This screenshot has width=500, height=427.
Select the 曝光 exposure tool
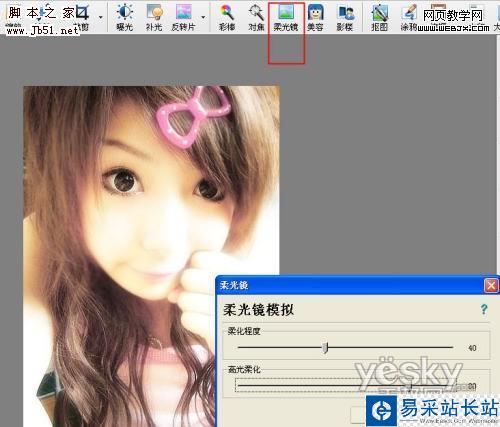(x=125, y=17)
